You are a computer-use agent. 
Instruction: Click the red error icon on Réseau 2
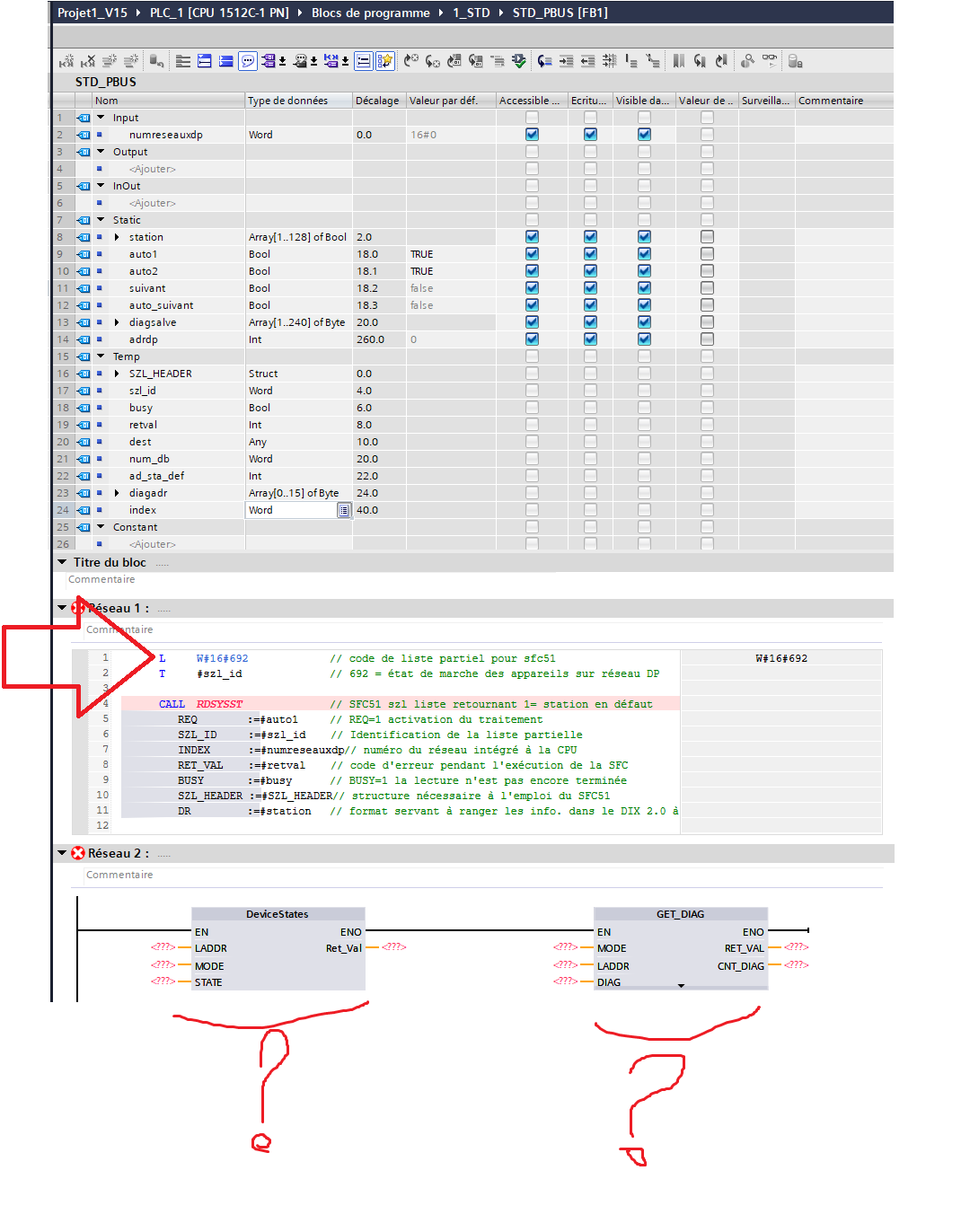click(x=78, y=853)
